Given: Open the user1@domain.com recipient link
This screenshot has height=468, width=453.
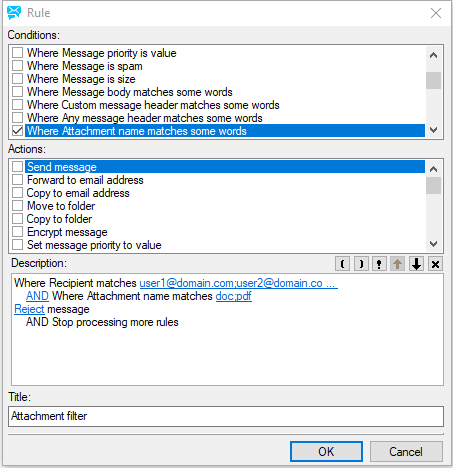Looking at the screenshot, I should point(238,283).
